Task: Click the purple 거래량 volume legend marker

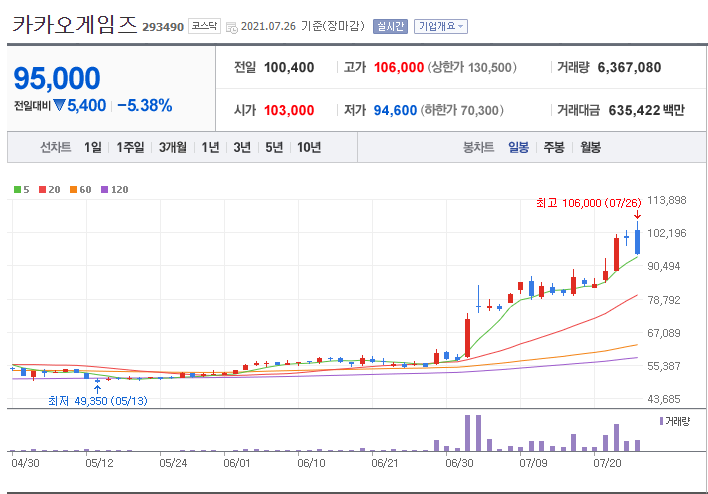Action: [x=661, y=421]
